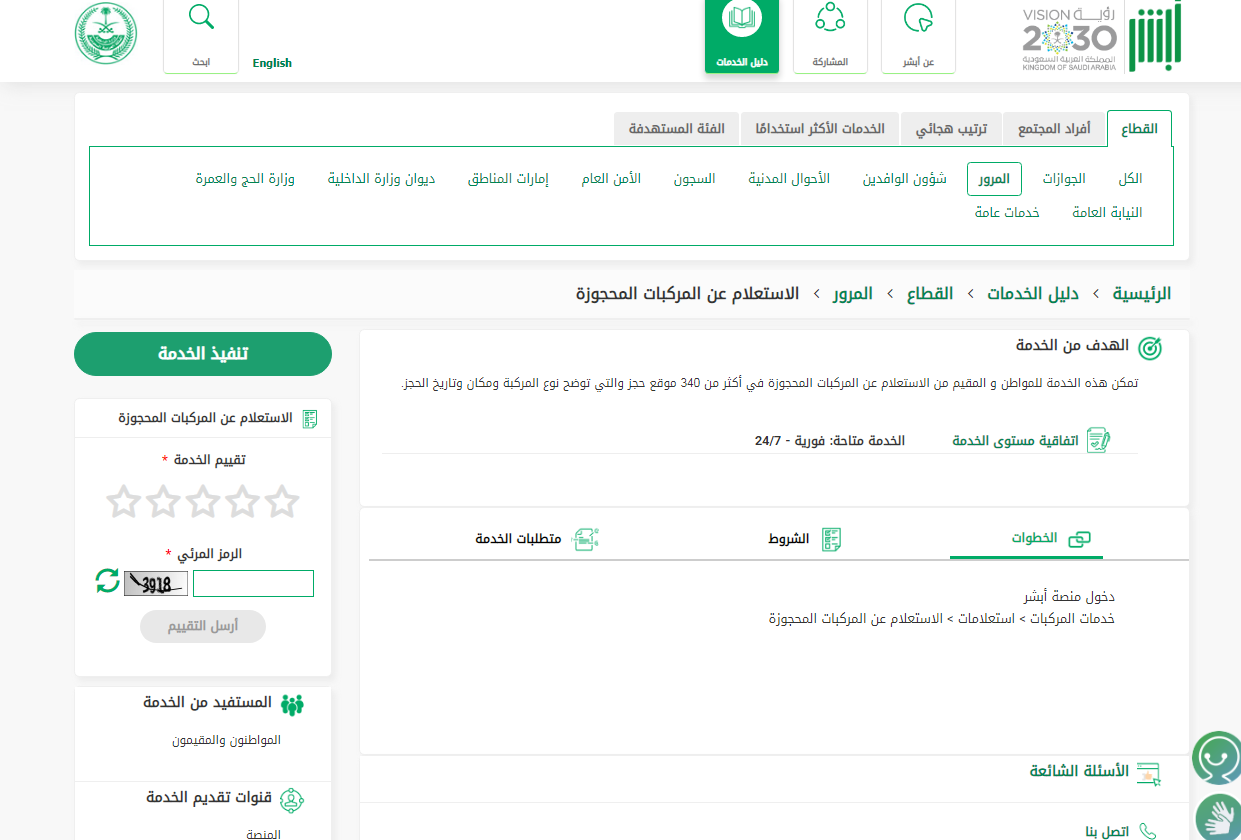Filter by شؤون الوافدين sector
The height and width of the screenshot is (840, 1241).
905,179
